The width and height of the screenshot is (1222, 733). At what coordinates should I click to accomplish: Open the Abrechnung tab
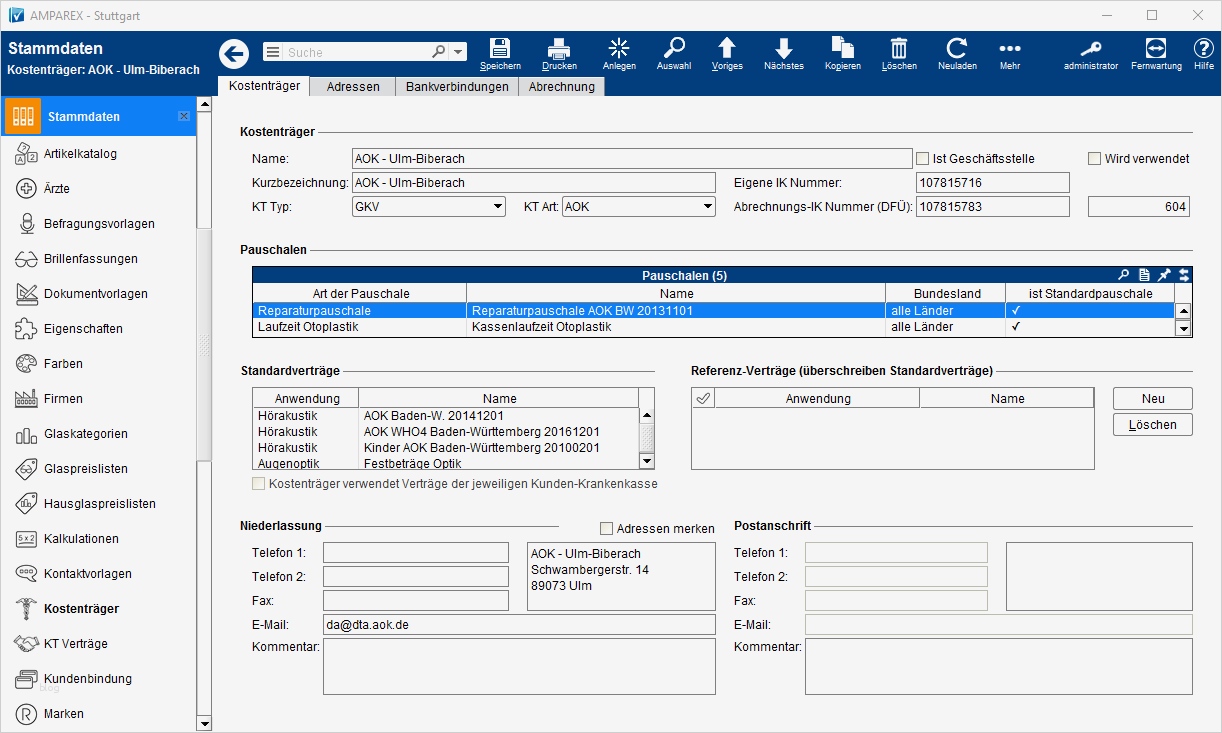[561, 87]
